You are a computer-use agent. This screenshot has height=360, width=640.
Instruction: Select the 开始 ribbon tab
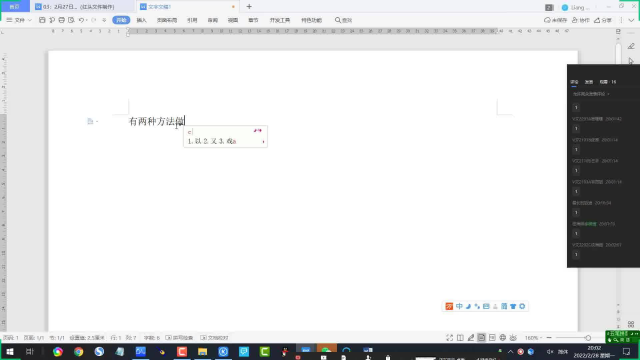coord(121,20)
